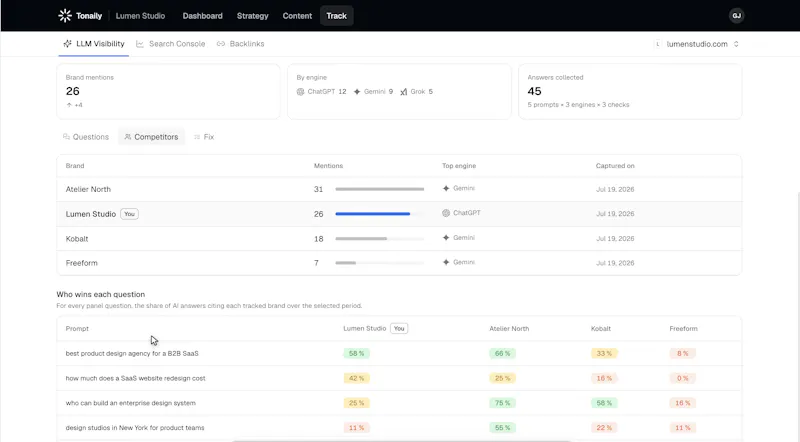The height and width of the screenshot is (442, 800).
Task: Click the Answers collected value 45
Action: click(534, 91)
